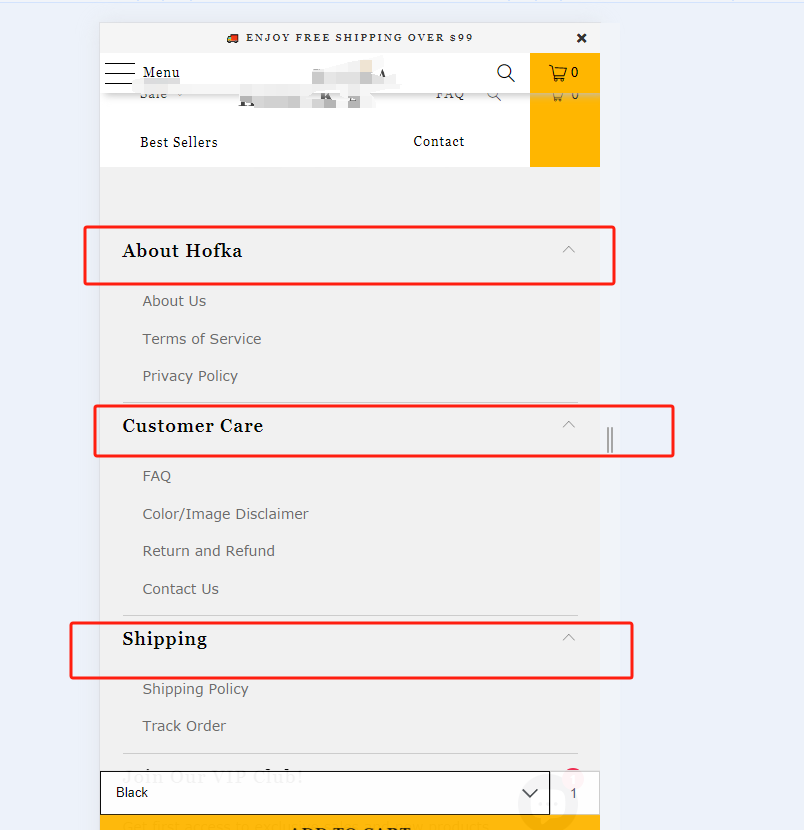804x830 pixels.
Task: Open the Shipping Policy link
Action: [195, 689]
